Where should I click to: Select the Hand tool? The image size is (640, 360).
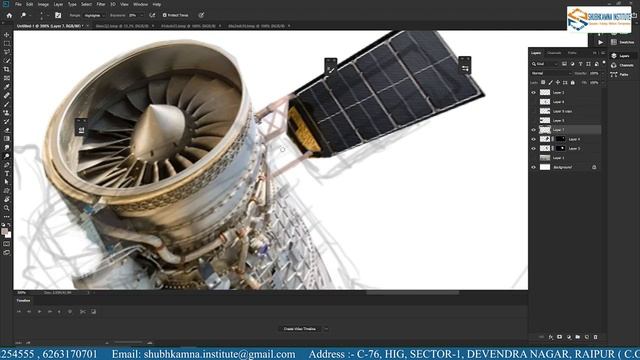coord(7,200)
